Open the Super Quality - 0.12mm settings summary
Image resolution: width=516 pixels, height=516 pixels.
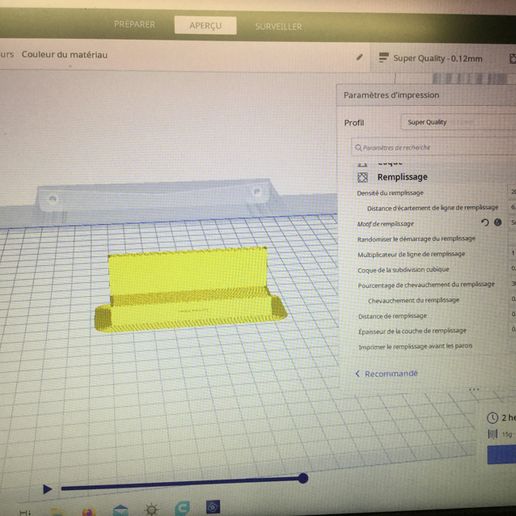438,59
